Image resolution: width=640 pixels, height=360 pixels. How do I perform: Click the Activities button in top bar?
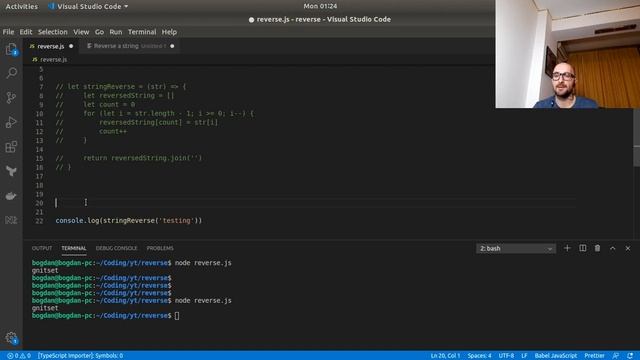[x=22, y=7]
